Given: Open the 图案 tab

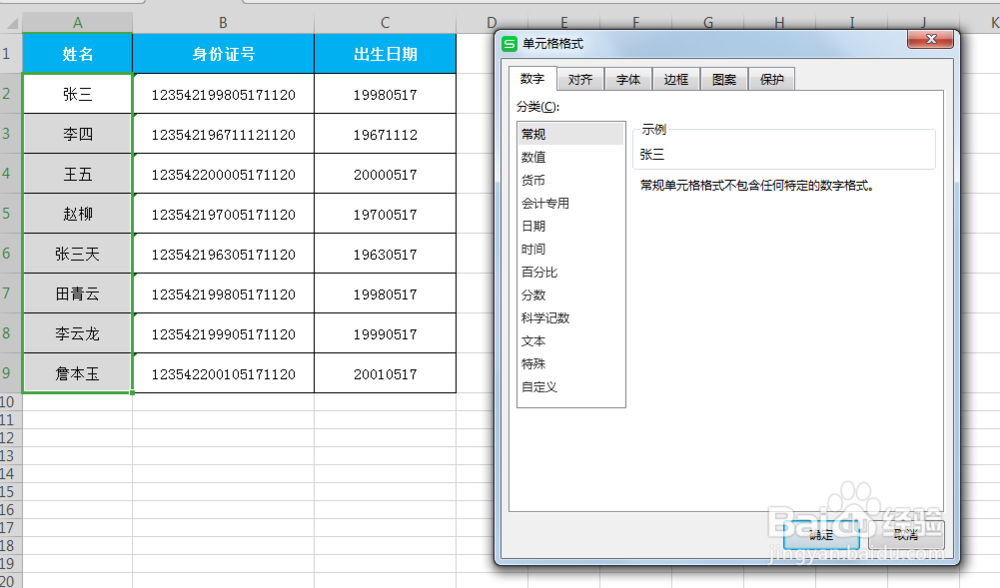Looking at the screenshot, I should [723, 79].
